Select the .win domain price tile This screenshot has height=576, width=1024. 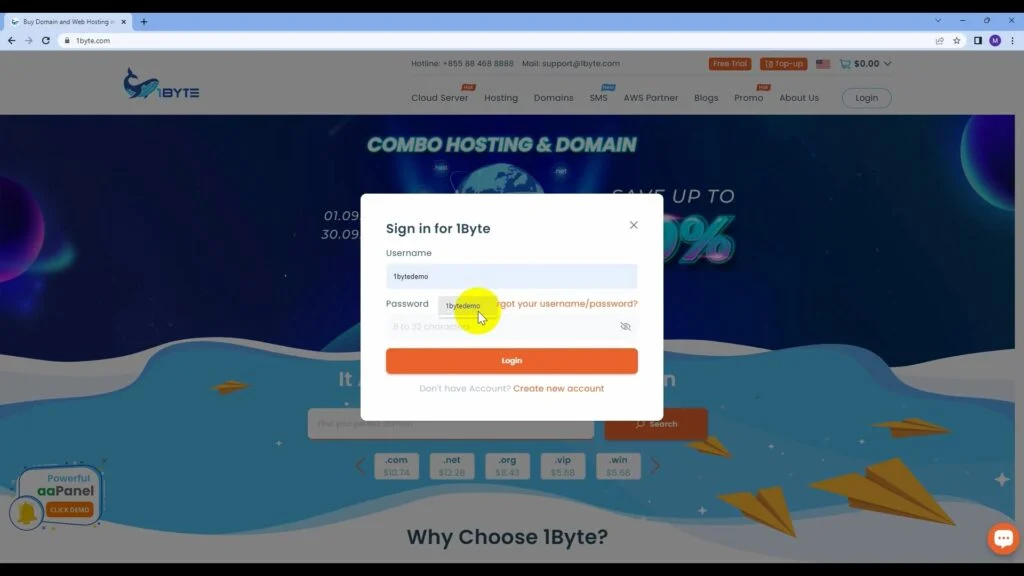pyautogui.click(x=618, y=466)
